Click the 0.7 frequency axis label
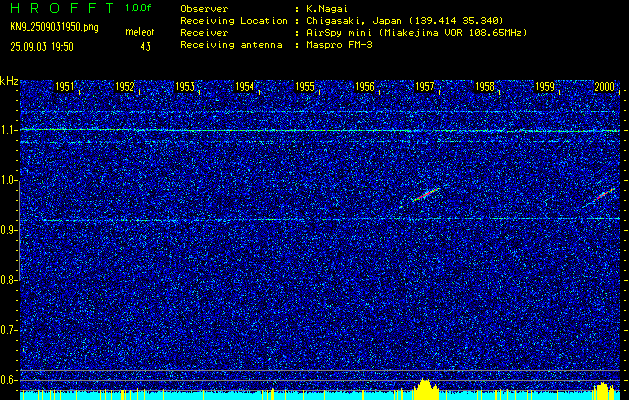This screenshot has height=400, width=629. click(x=8, y=330)
